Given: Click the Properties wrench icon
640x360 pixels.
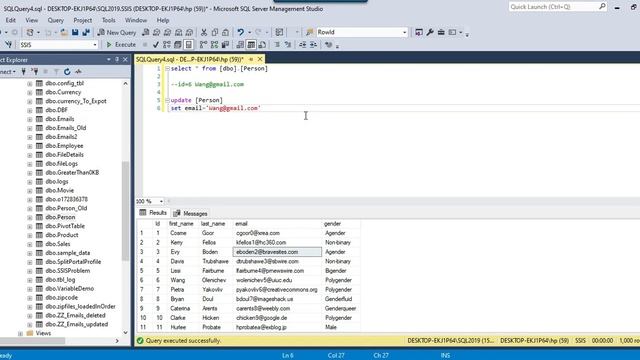Looking at the screenshot, I should pos(430,32).
